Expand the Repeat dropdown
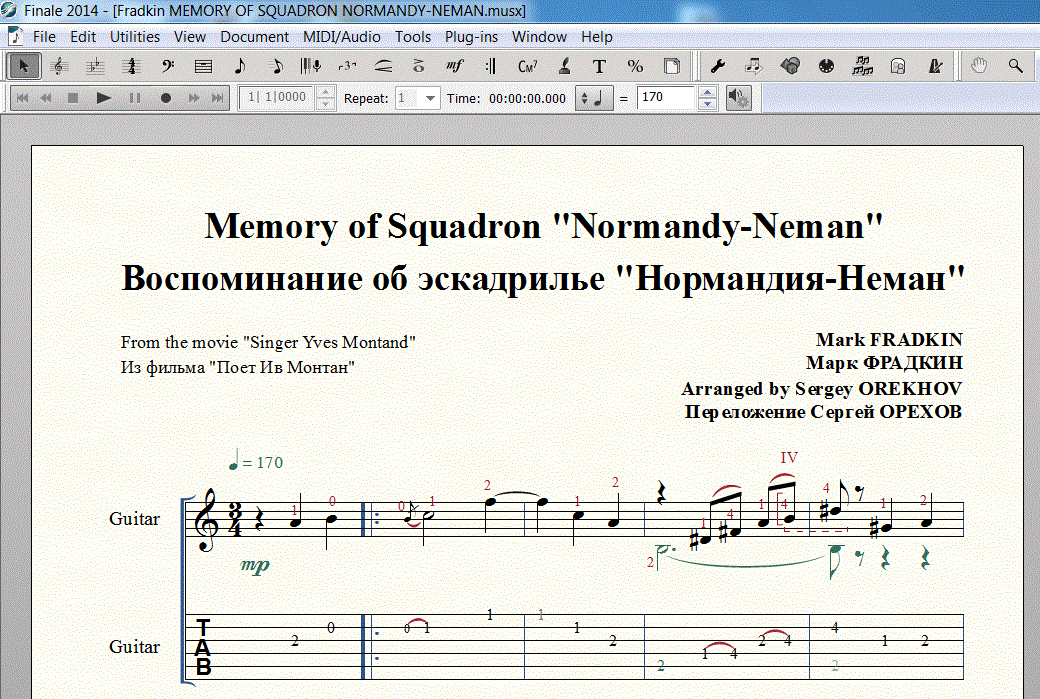Screen dimensions: 1040x699 pyautogui.click(x=430, y=98)
